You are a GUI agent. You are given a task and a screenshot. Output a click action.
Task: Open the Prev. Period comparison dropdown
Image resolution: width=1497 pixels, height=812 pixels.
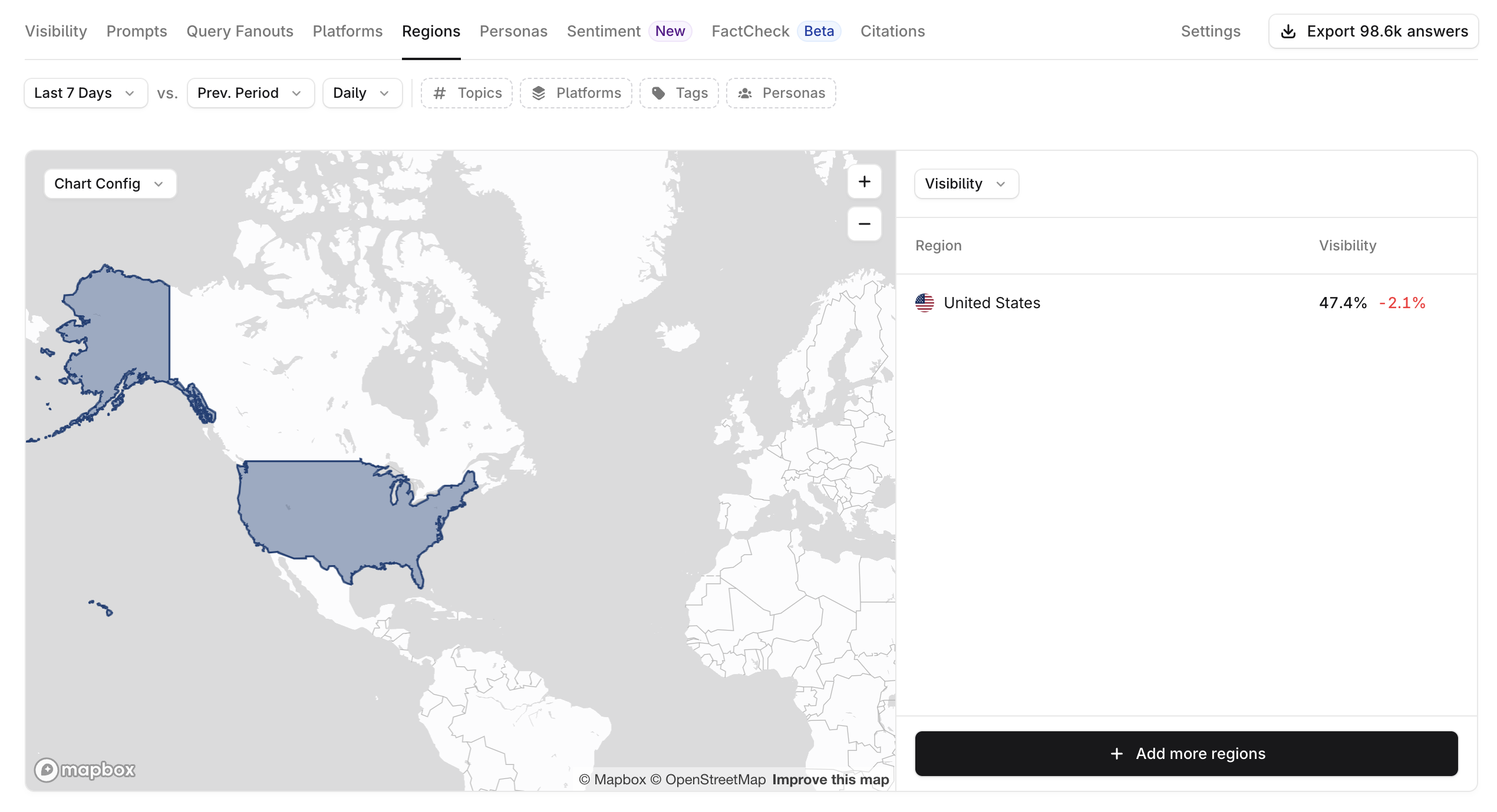point(250,93)
